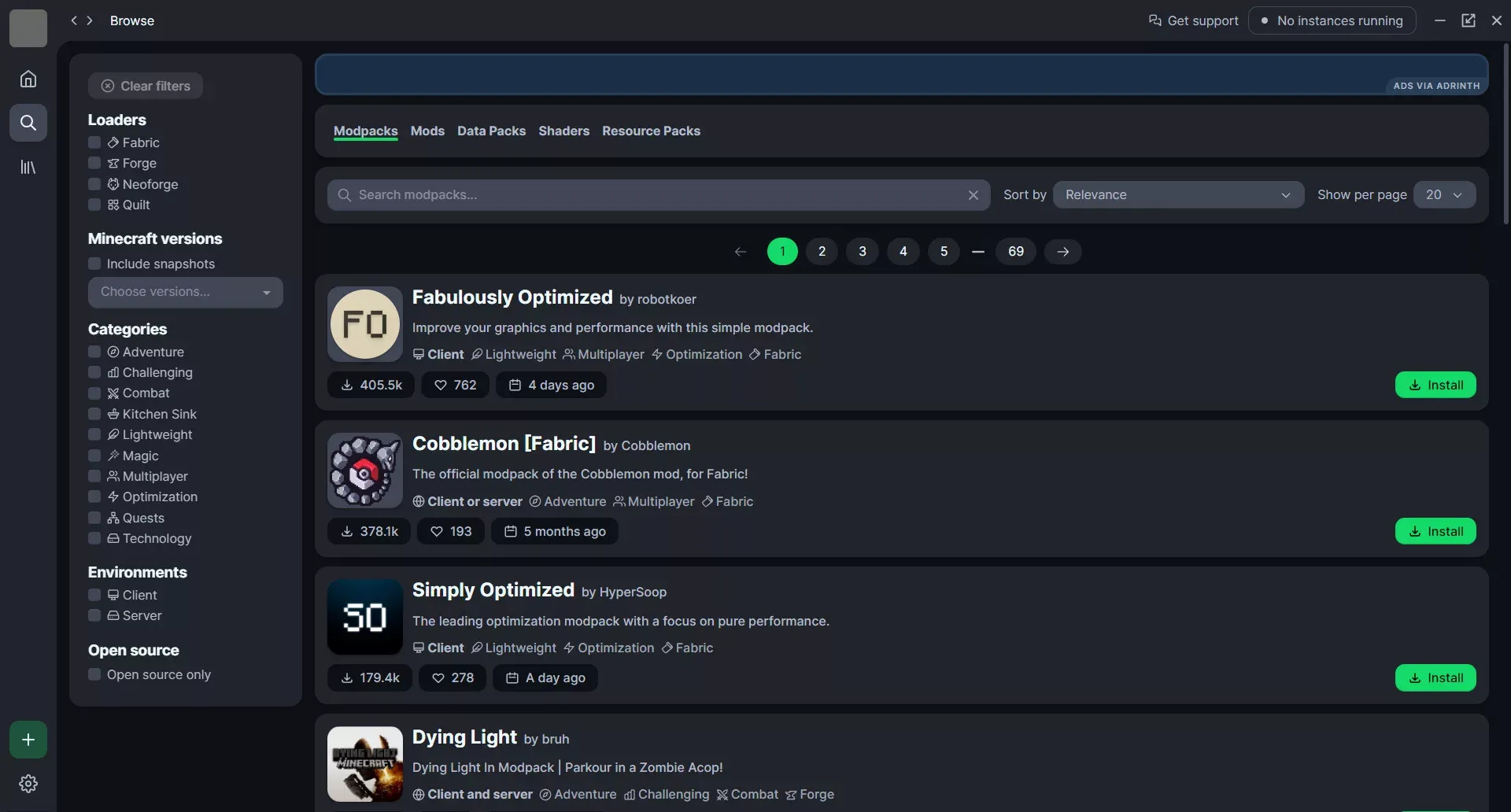Image resolution: width=1511 pixels, height=812 pixels.
Task: Click the 193 followers heart on Cobblemon
Action: click(x=451, y=531)
